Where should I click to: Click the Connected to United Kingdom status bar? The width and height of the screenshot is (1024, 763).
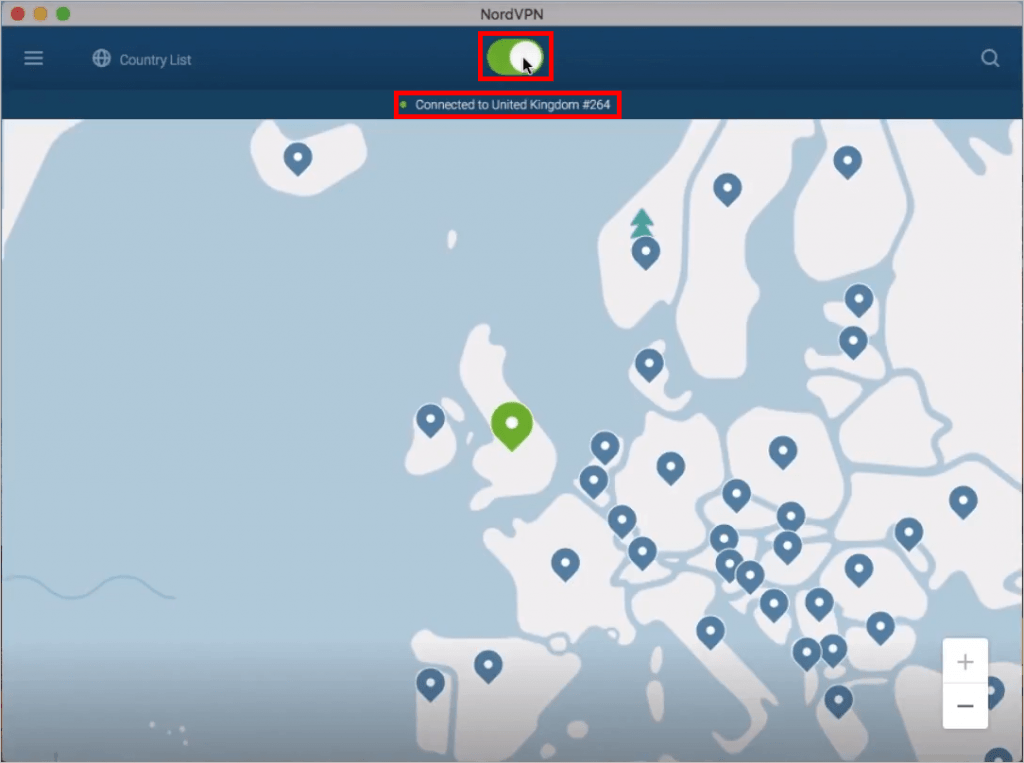pos(506,104)
